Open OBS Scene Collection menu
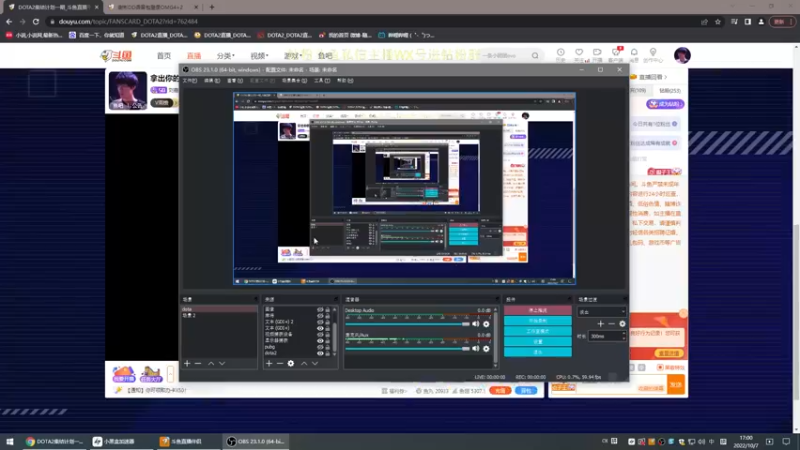 tap(294, 81)
